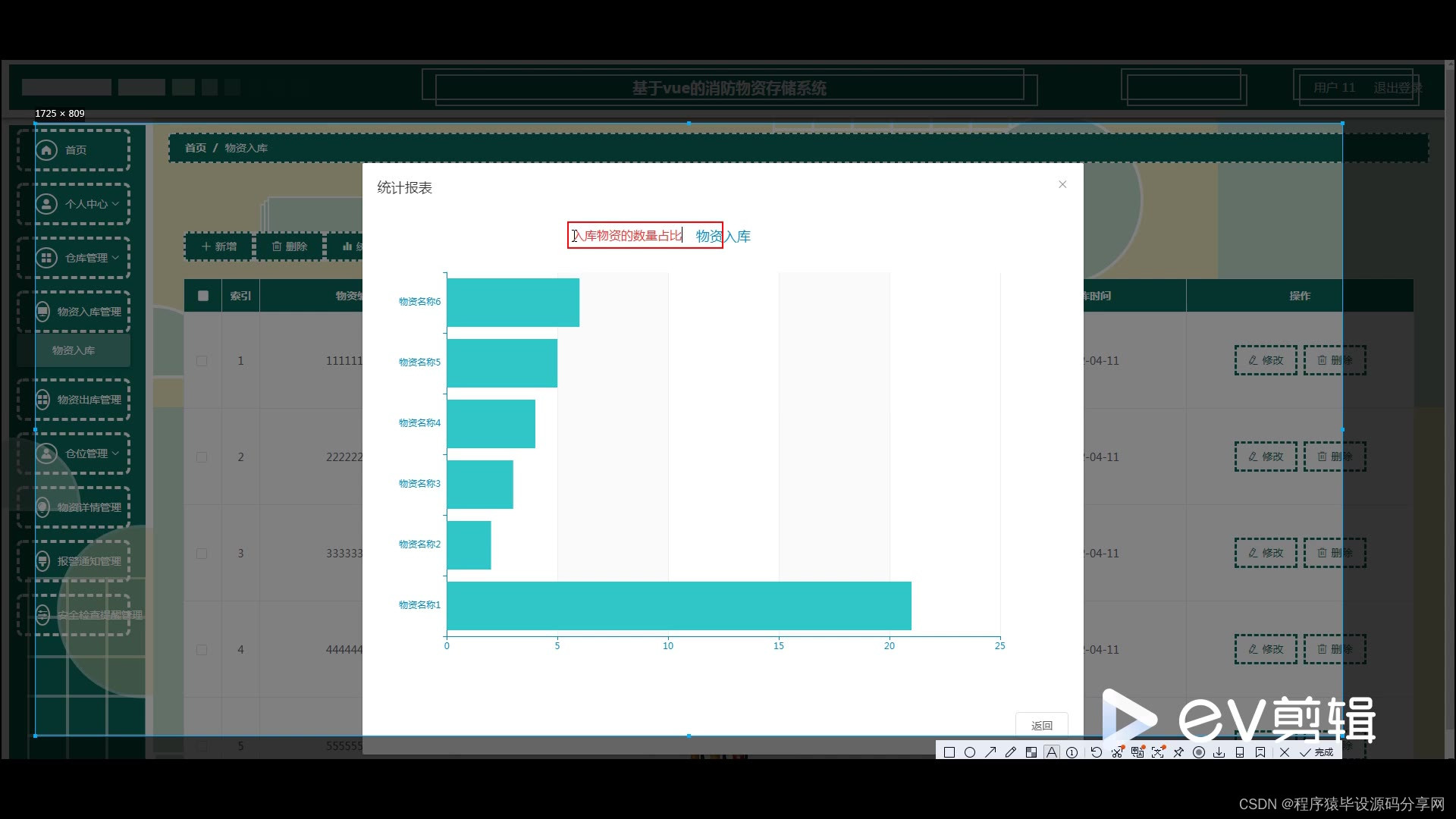The image size is (1456, 819).
Task: Select the arrow drawing tool
Action: (990, 752)
